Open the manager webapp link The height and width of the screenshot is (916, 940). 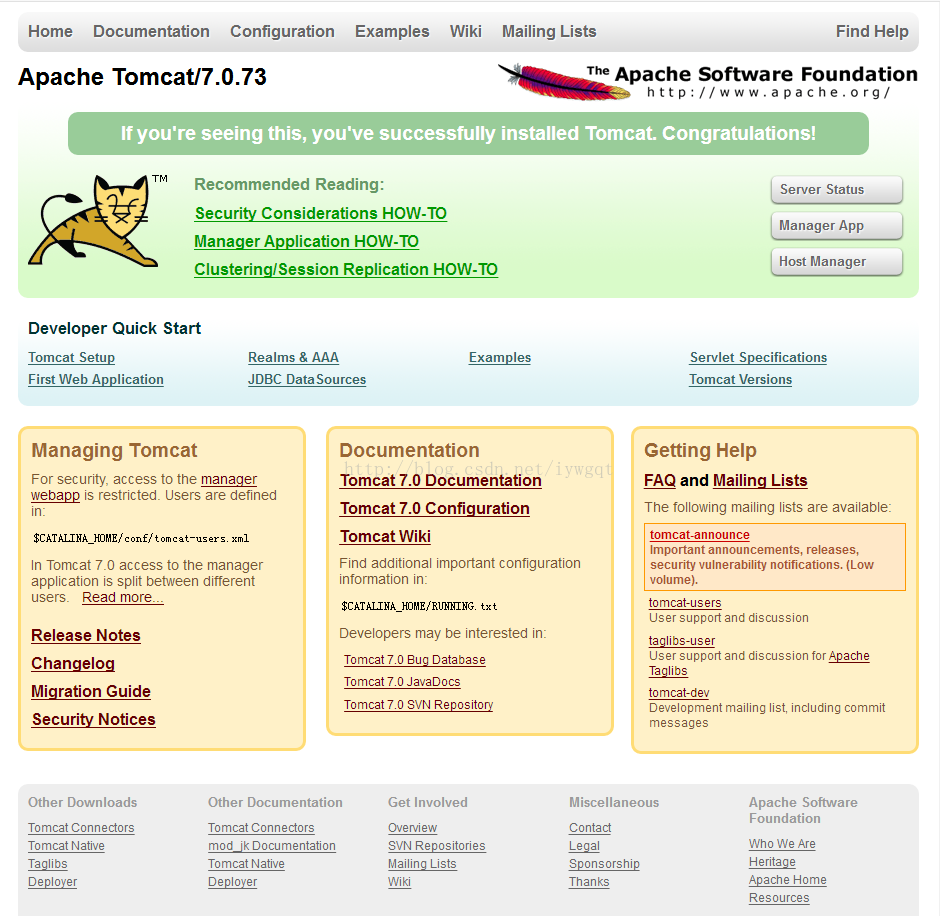click(228, 480)
